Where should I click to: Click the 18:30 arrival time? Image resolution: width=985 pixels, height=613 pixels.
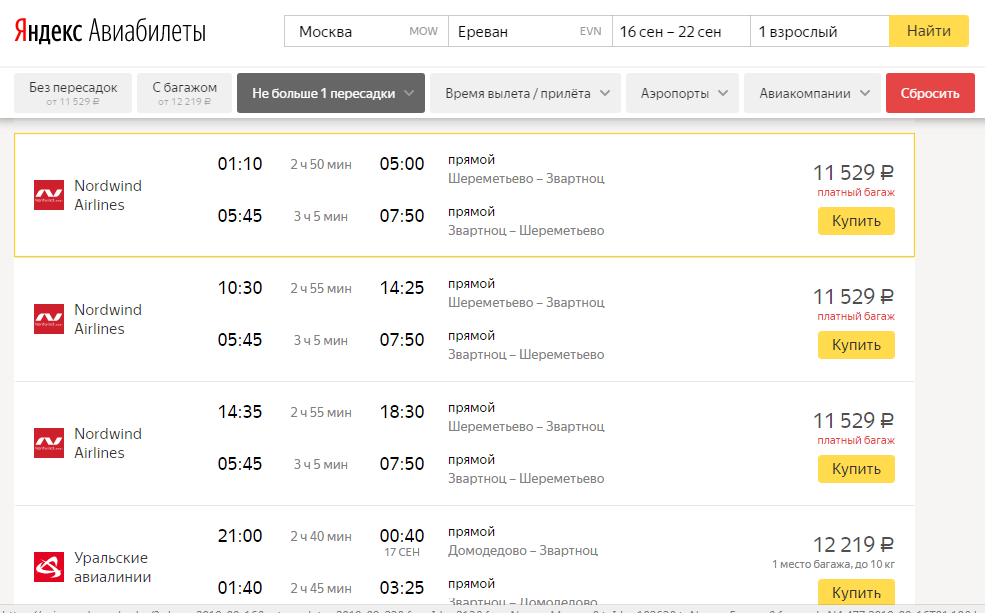click(x=402, y=411)
